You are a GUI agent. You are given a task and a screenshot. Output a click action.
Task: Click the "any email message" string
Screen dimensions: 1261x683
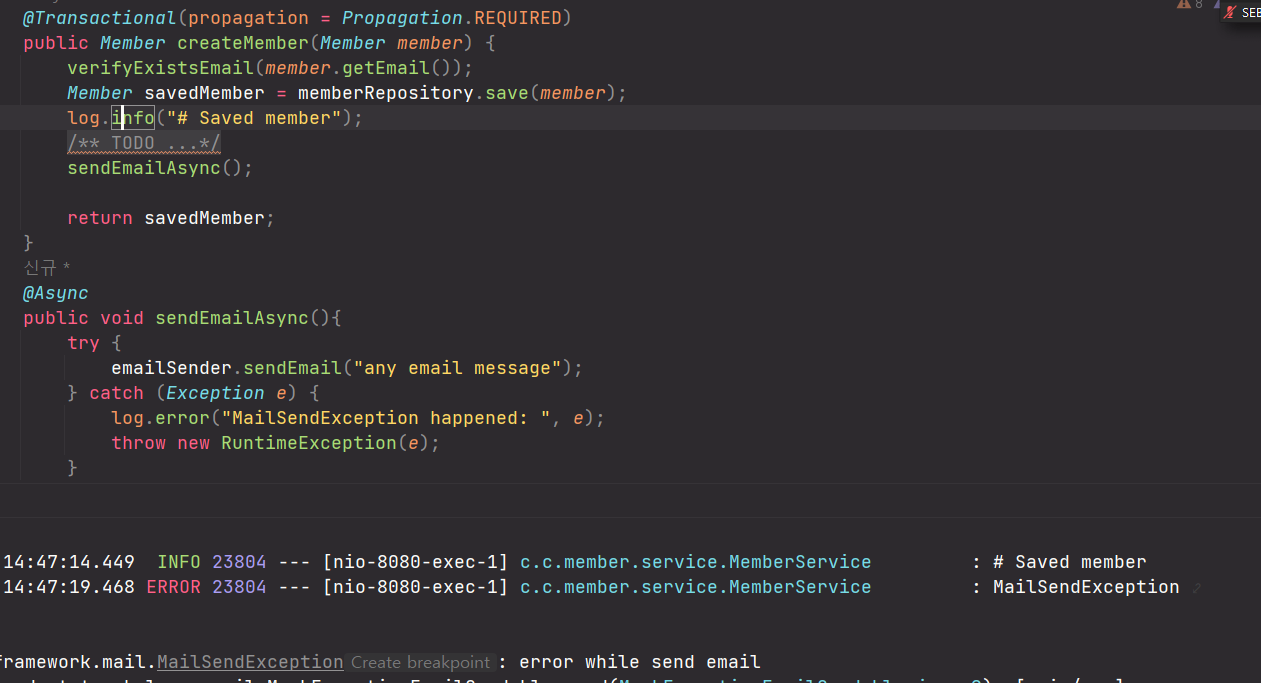coord(457,368)
